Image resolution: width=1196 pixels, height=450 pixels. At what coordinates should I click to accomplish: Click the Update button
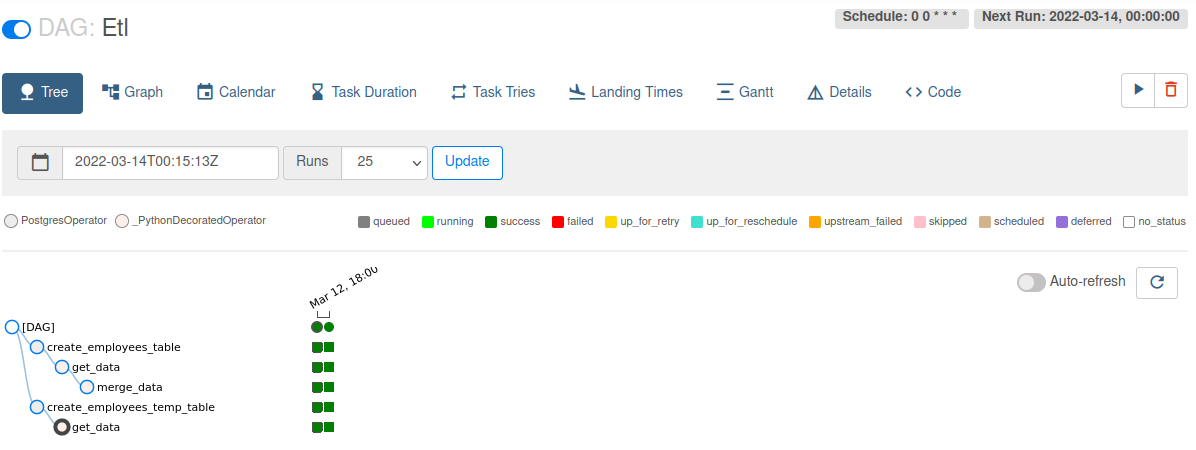(x=467, y=162)
